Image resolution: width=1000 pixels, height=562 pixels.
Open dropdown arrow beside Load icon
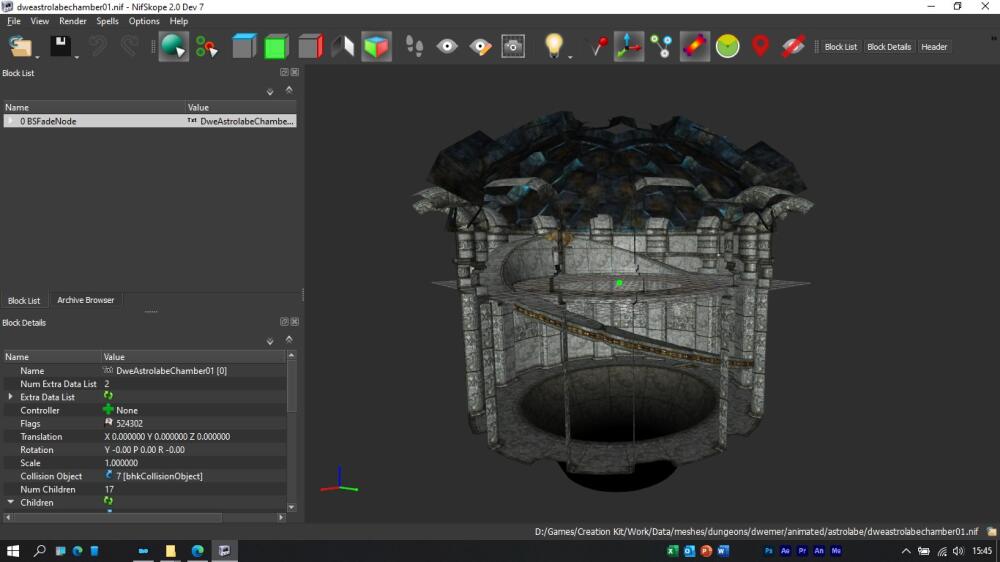37,57
